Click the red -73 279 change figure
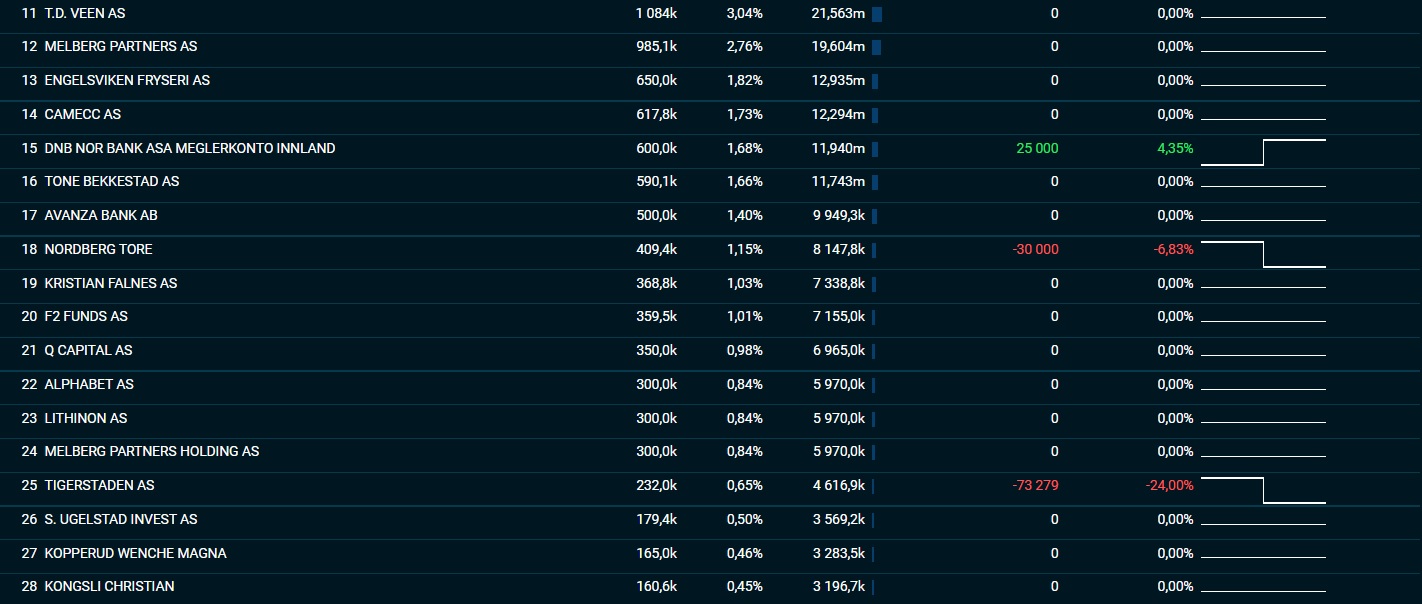The image size is (1422, 604). click(x=1035, y=485)
